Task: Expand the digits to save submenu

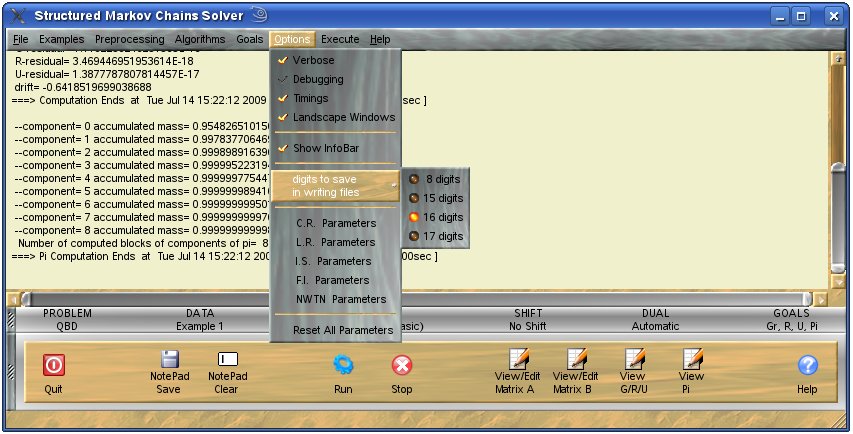Action: tap(336, 185)
